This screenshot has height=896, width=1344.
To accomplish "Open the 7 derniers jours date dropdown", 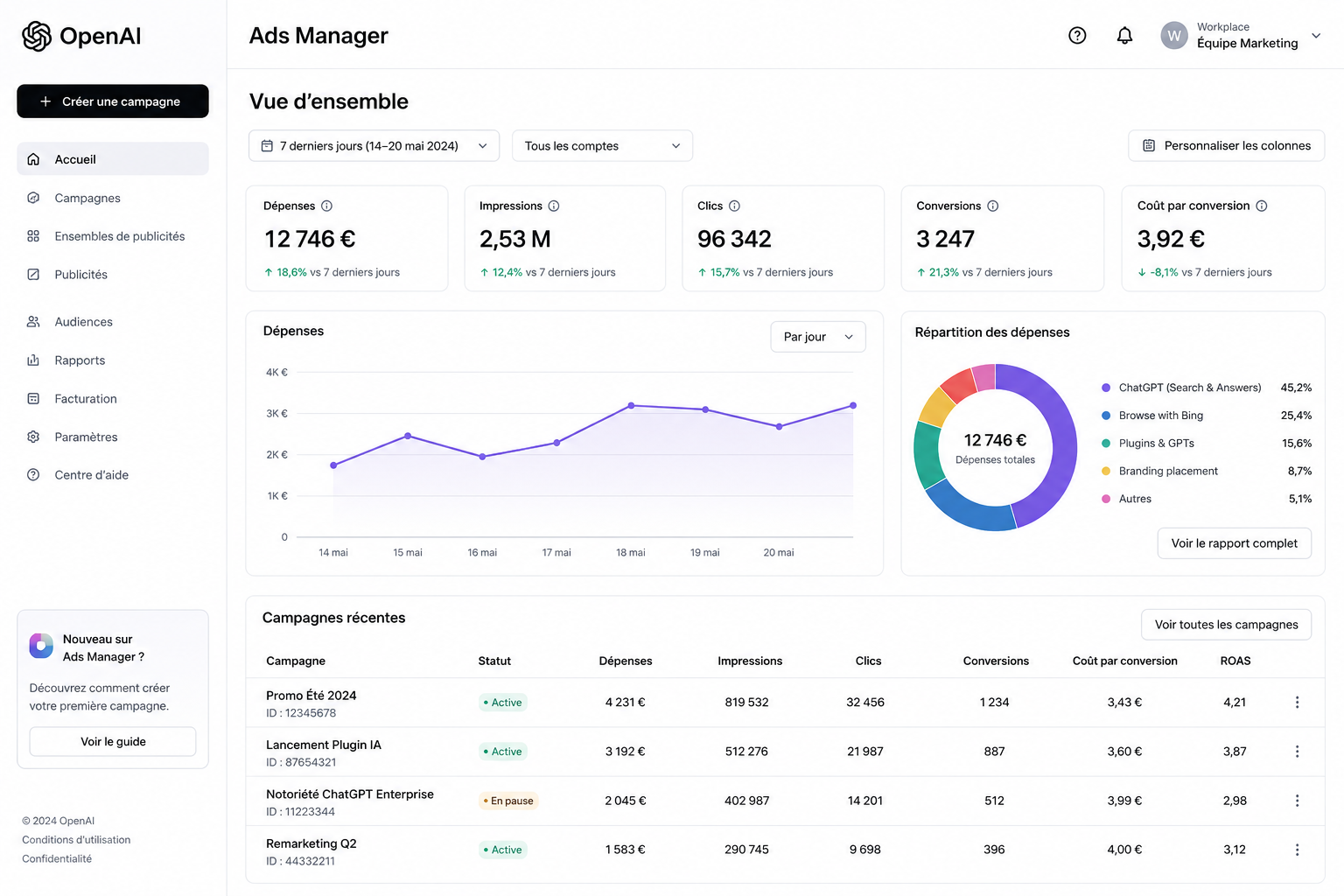I will pos(374,146).
